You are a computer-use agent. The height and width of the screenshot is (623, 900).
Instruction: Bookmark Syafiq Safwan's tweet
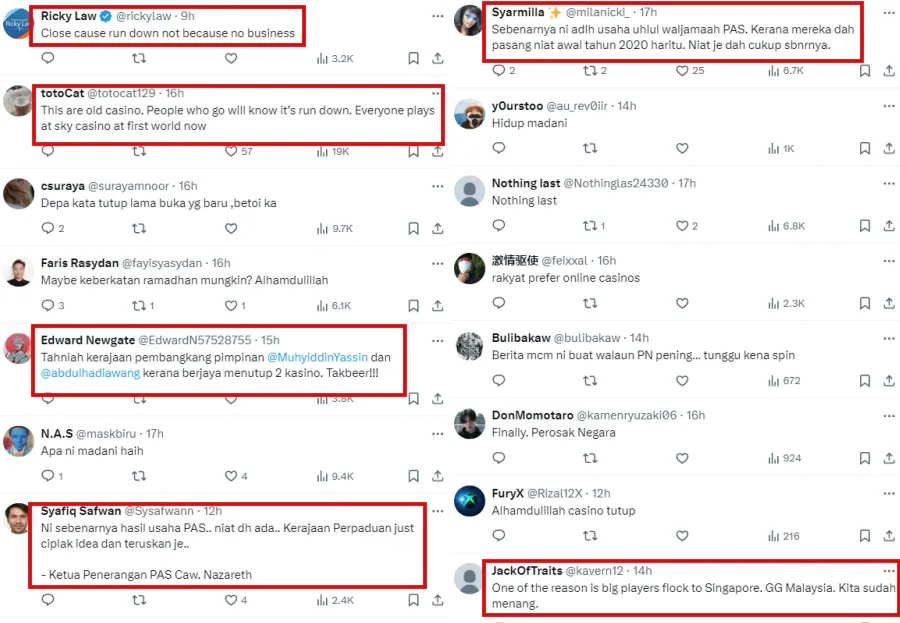[x=413, y=600]
